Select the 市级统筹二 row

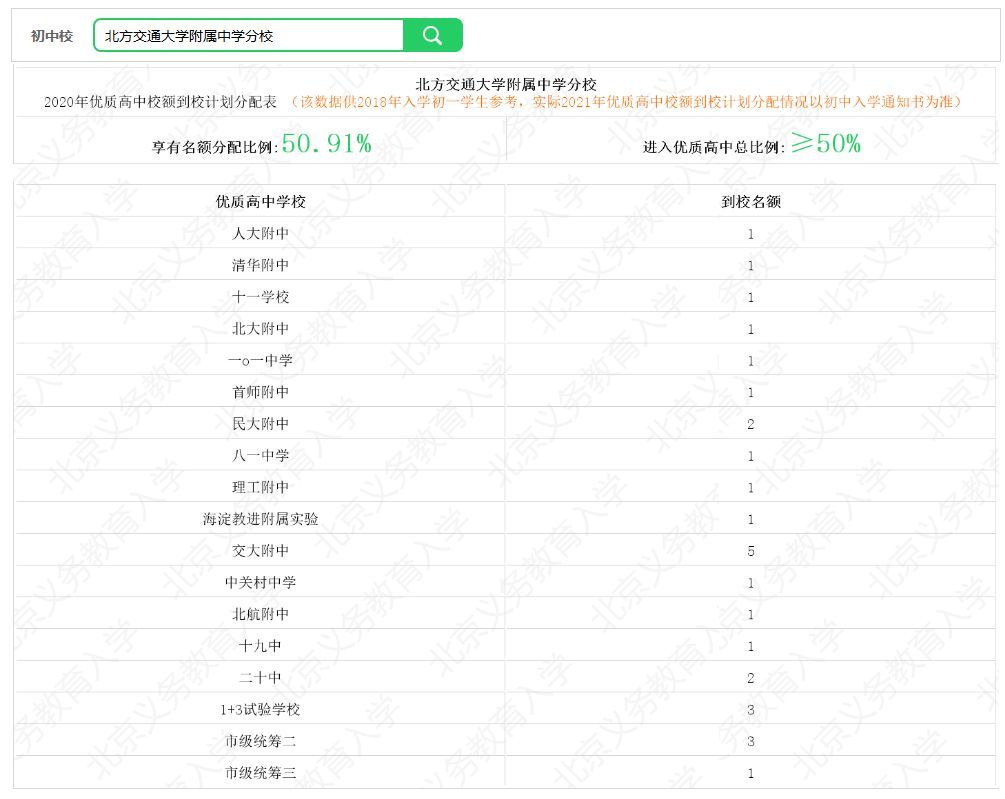point(505,741)
